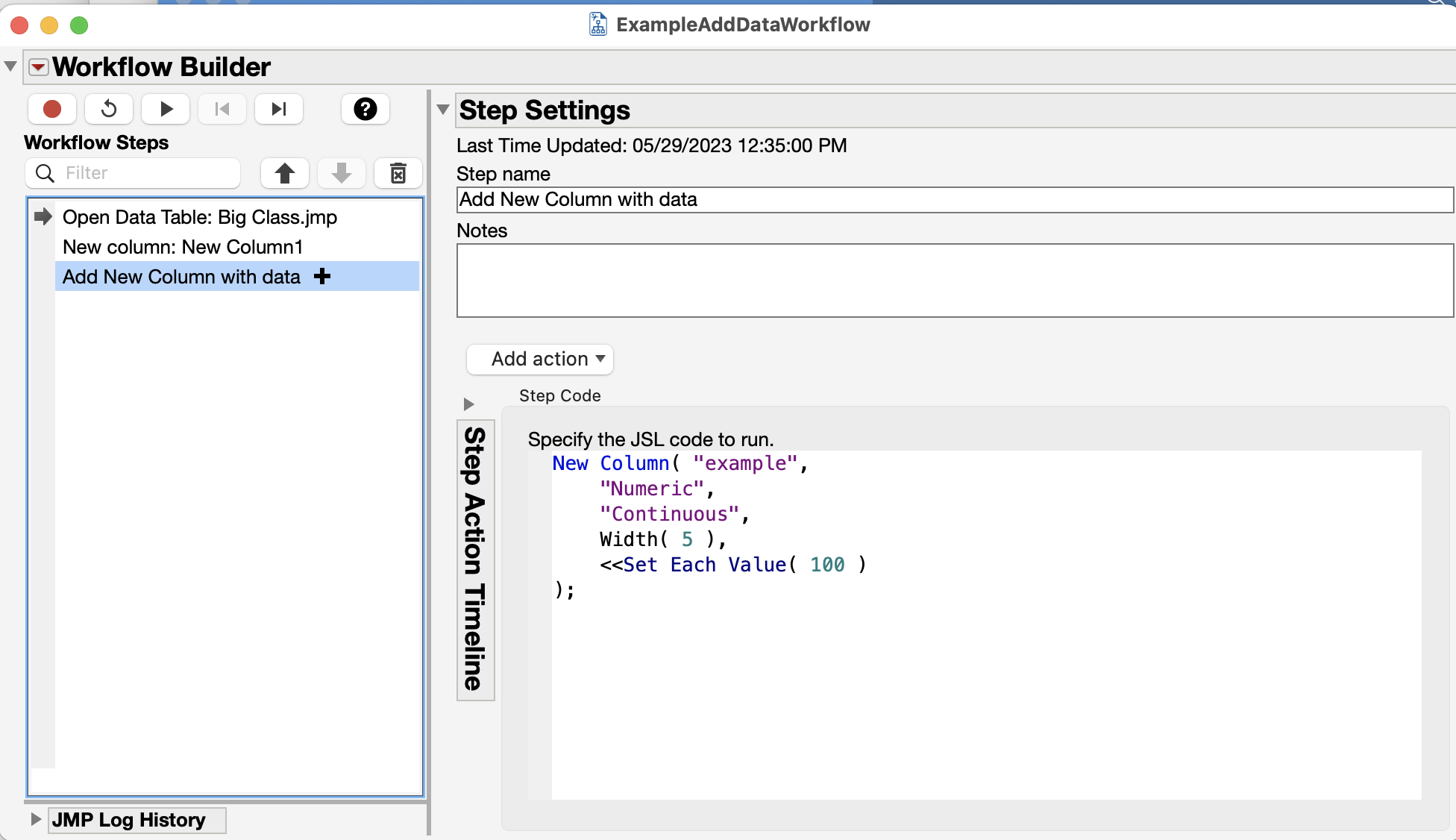The height and width of the screenshot is (840, 1456).
Task: Open the Add action dropdown
Action: (x=540, y=359)
